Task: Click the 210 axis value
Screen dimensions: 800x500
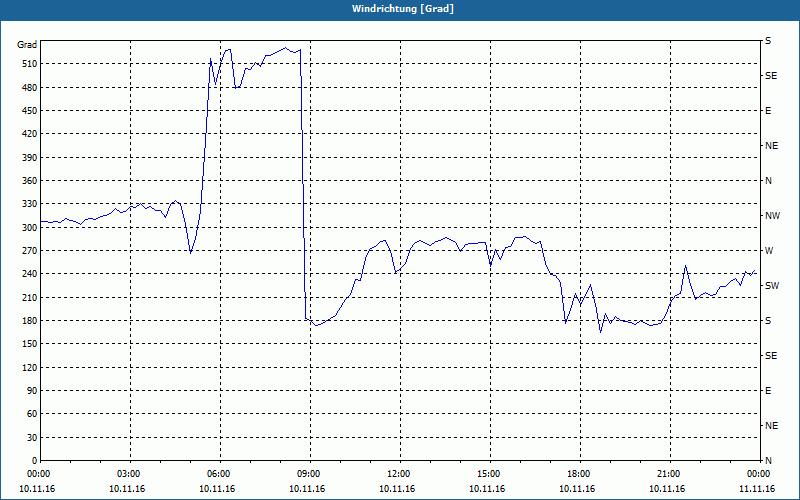Action: (30, 297)
